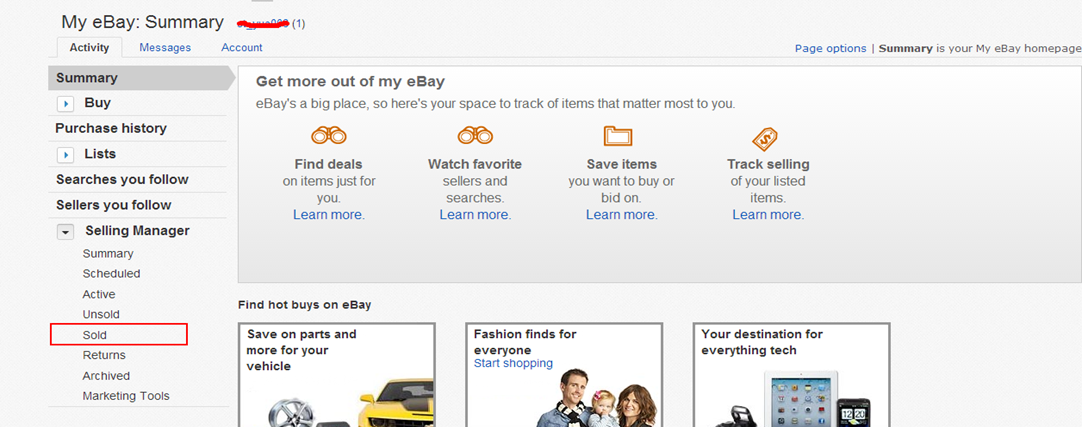Open the everything tech devices image
Screen dimensions: 1082x427
tap(791, 399)
